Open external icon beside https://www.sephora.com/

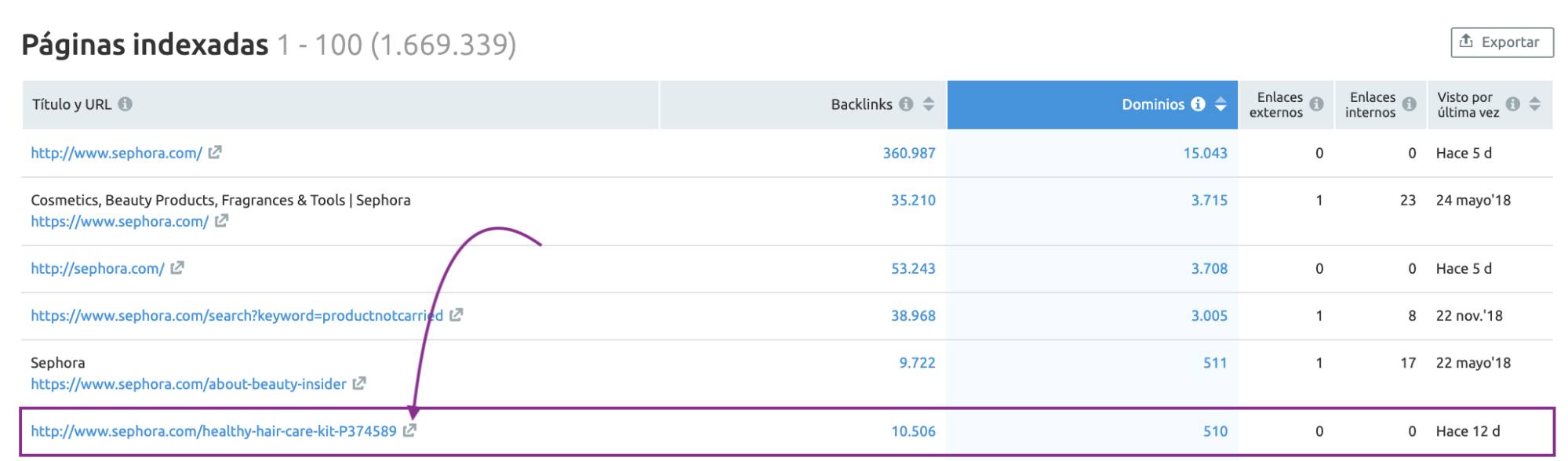click(x=221, y=220)
